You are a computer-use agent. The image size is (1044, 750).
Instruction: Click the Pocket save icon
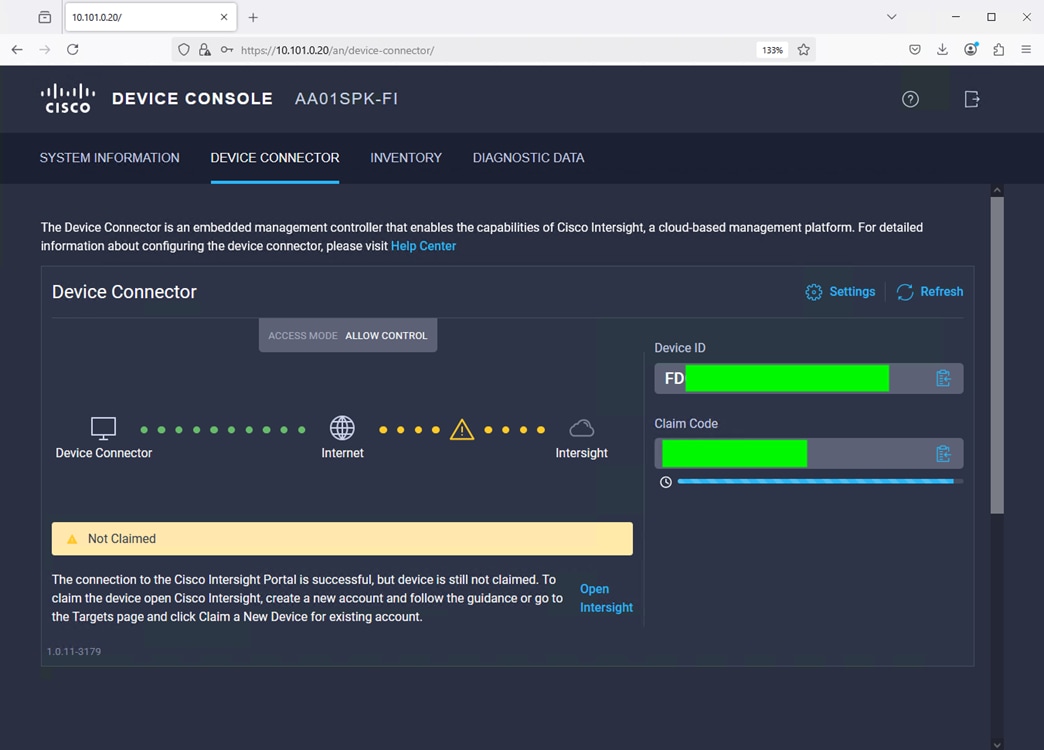(x=915, y=49)
